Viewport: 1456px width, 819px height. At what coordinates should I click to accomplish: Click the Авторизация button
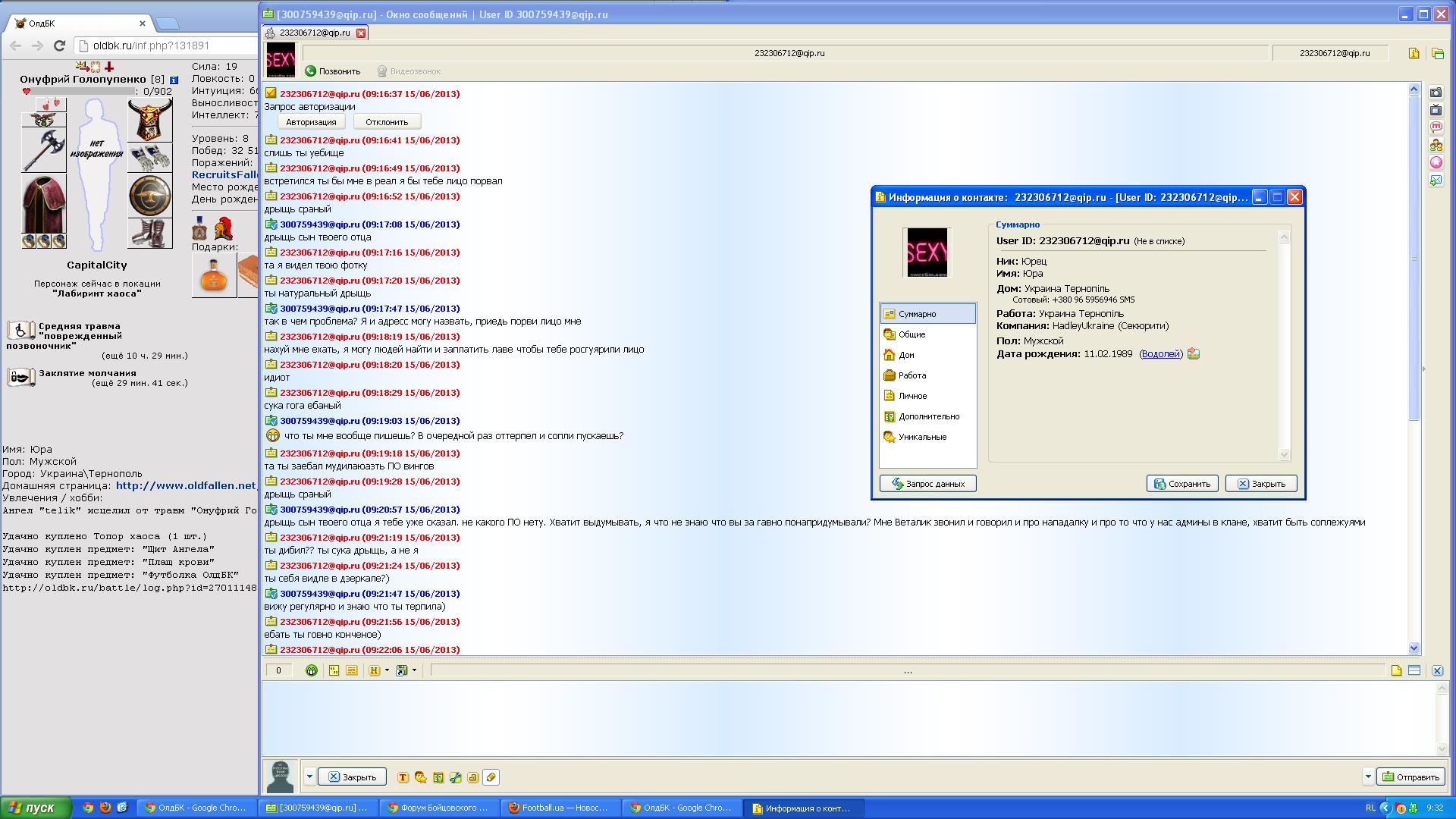[x=311, y=122]
